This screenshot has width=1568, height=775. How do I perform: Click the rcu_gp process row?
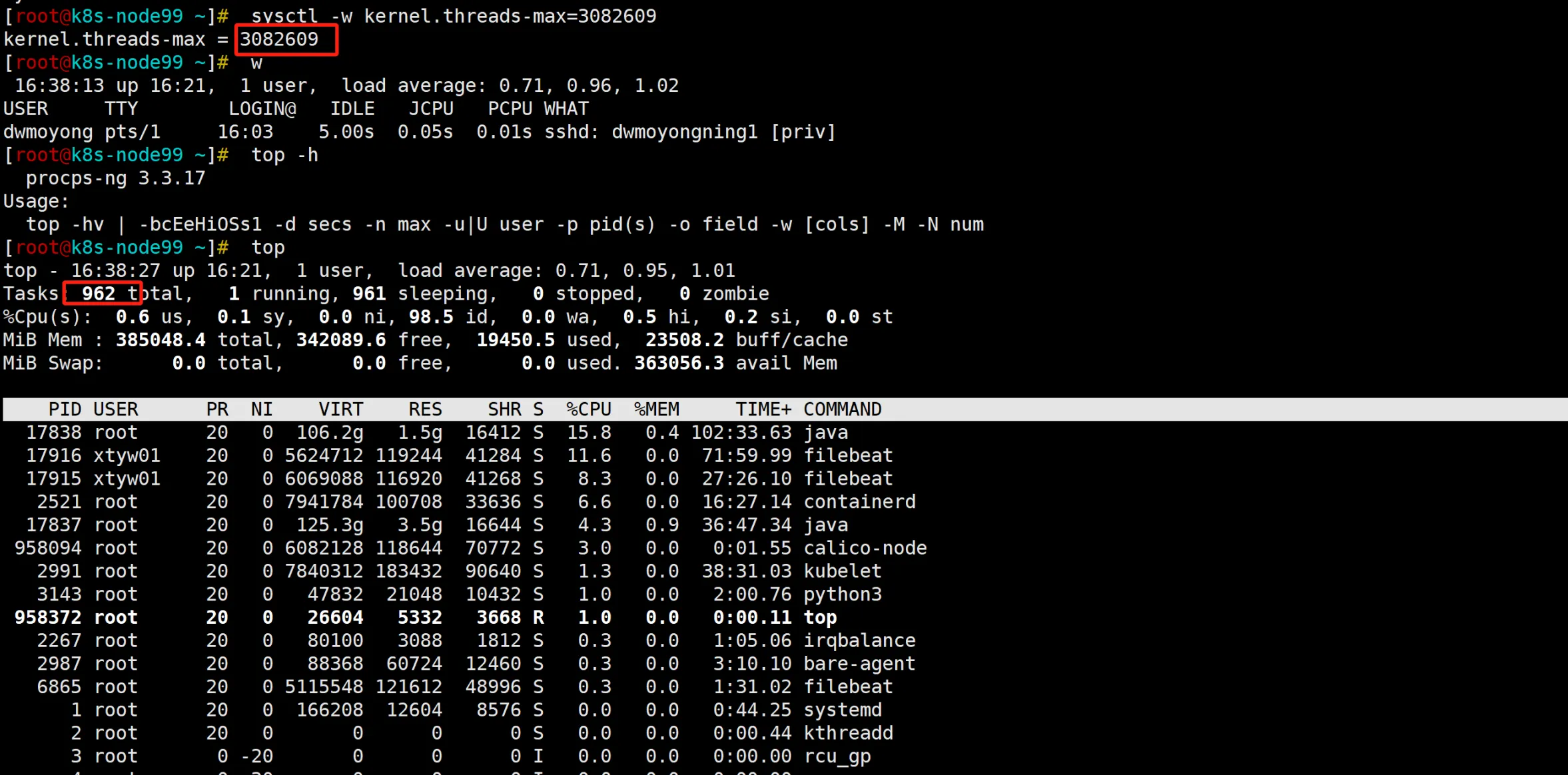pos(837,756)
